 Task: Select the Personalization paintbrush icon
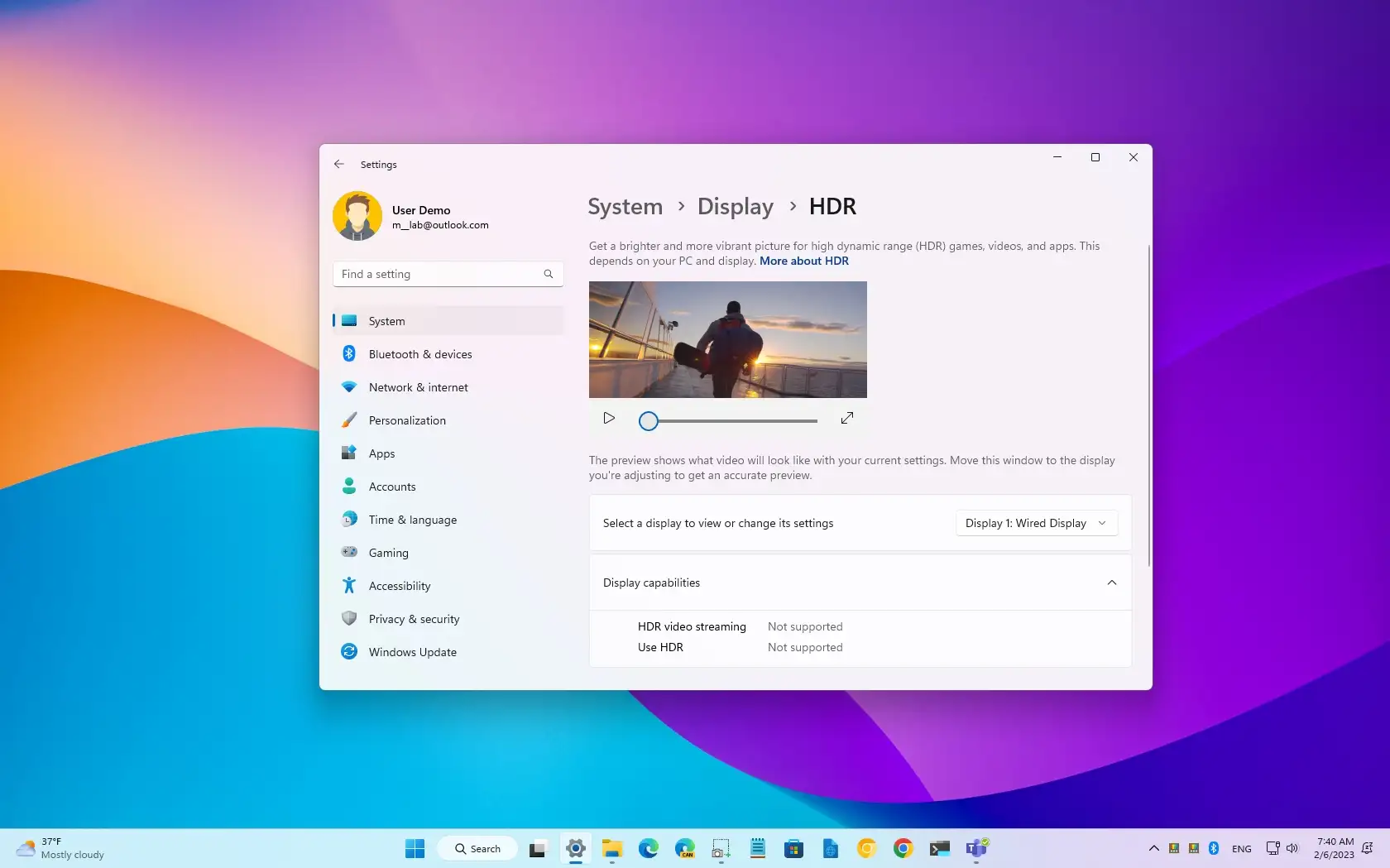[350, 420]
